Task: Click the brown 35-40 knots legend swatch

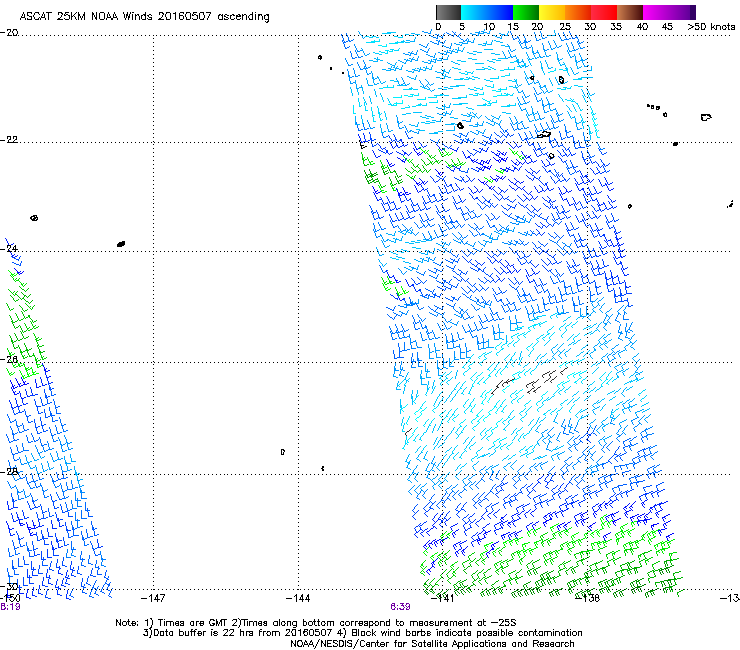Action: click(630, 12)
